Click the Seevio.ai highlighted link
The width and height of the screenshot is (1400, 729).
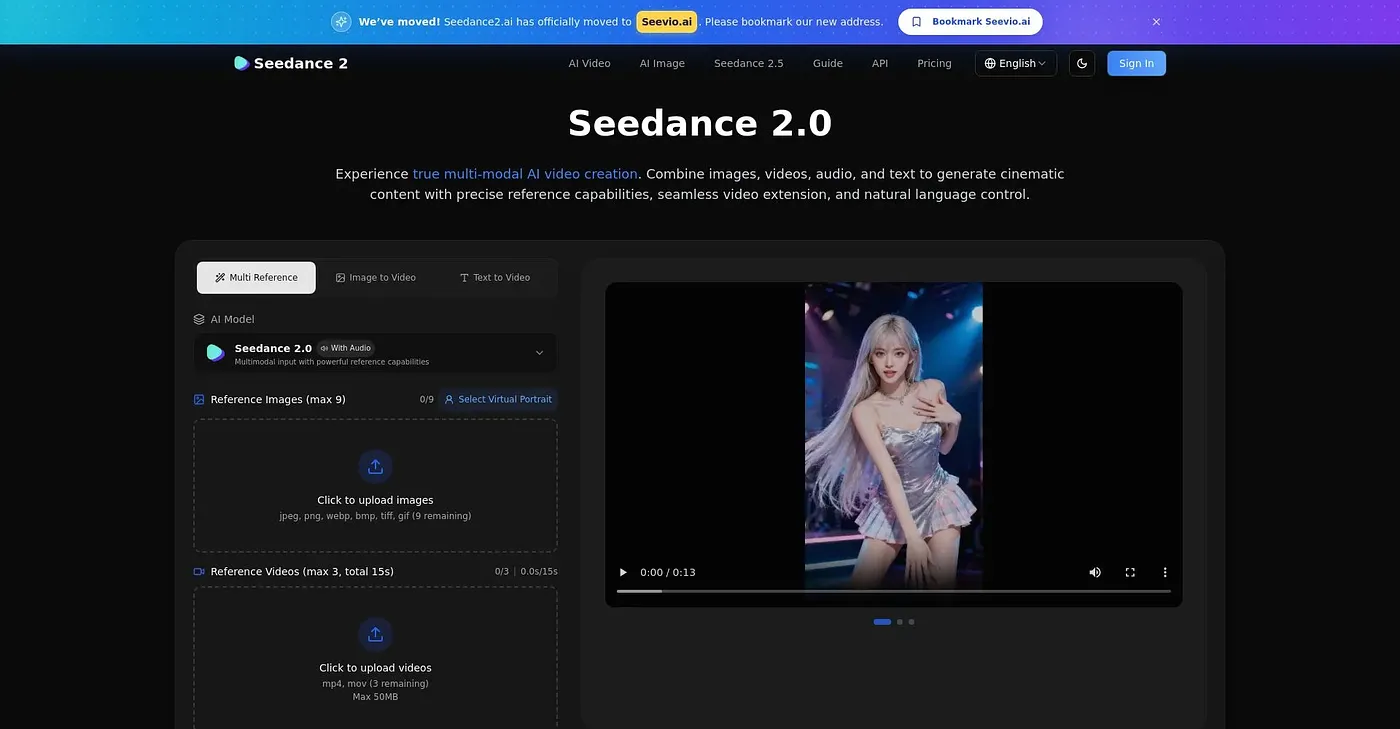pyautogui.click(x=667, y=22)
